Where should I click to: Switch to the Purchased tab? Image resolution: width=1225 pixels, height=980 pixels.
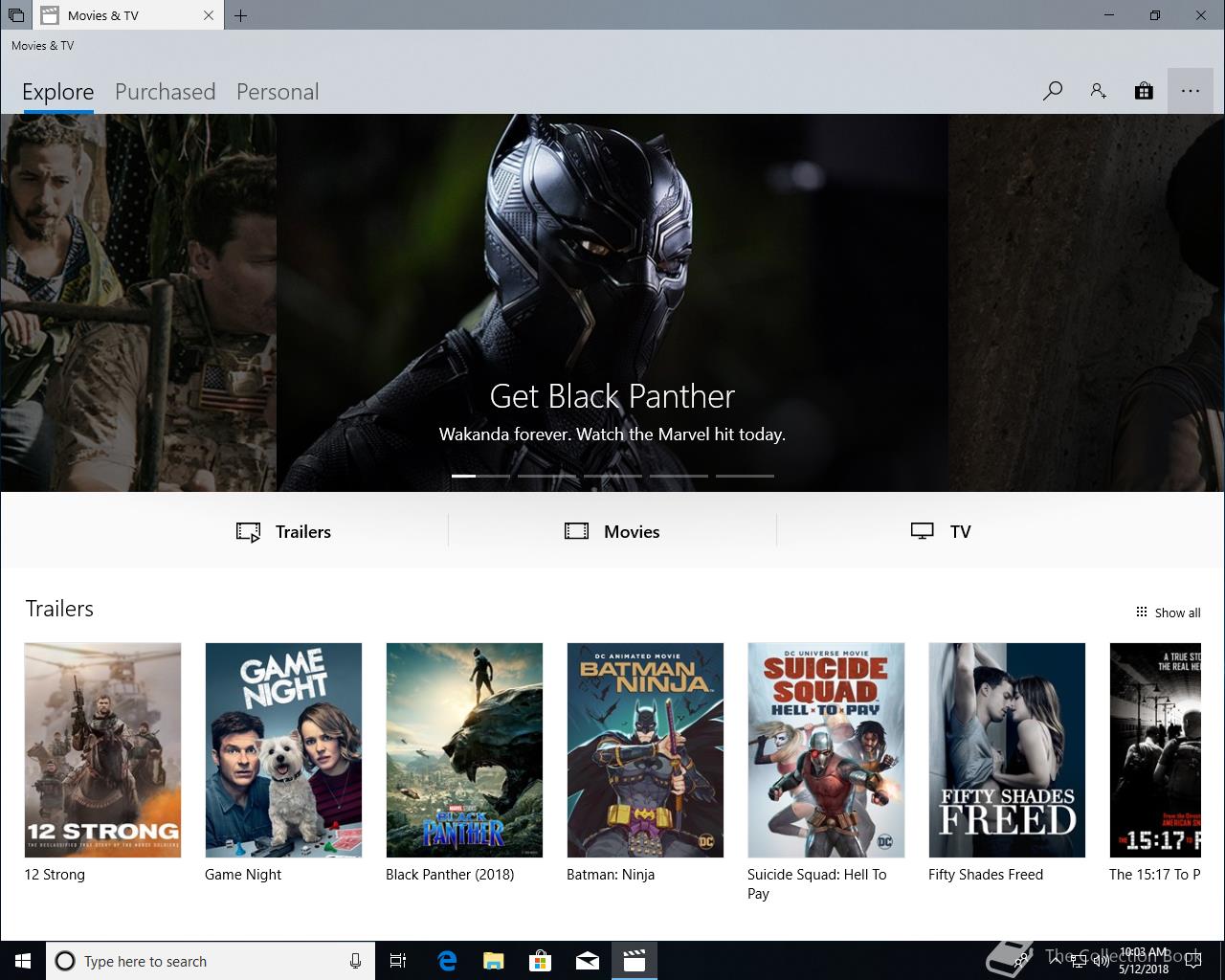(165, 92)
